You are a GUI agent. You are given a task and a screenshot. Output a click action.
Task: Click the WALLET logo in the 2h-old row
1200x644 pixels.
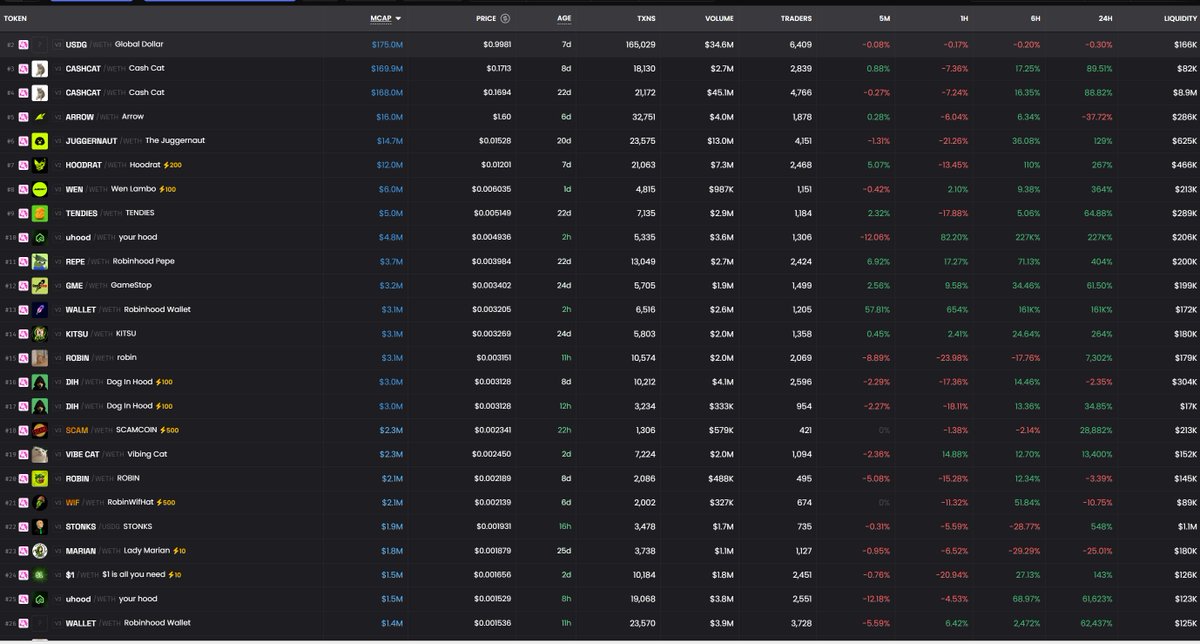click(39, 309)
